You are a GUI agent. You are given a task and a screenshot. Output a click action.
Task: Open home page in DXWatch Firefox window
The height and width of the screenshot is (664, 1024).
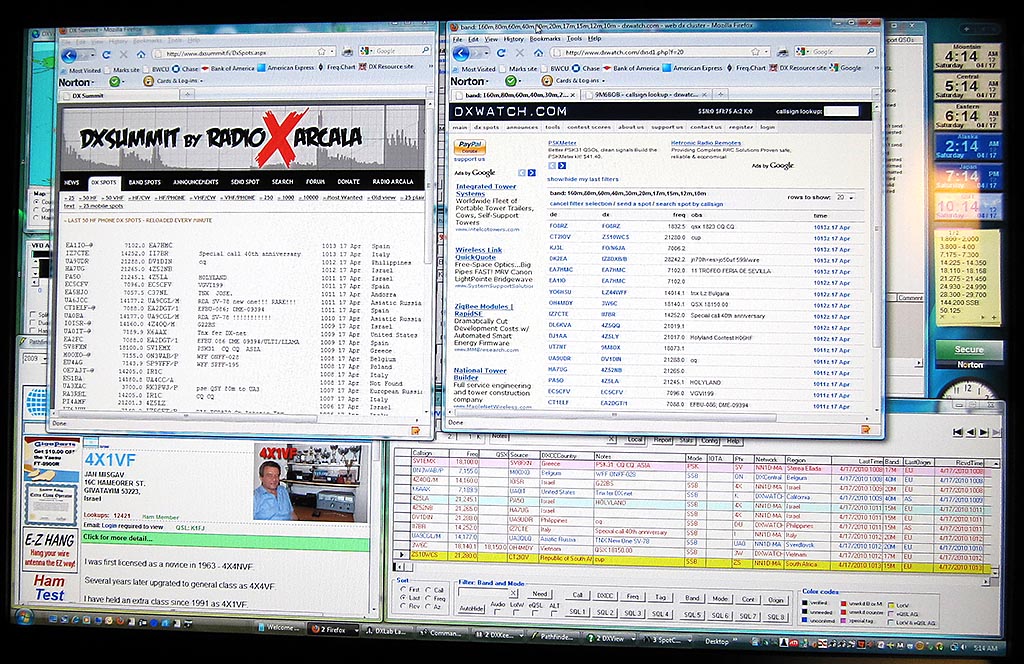(x=539, y=53)
